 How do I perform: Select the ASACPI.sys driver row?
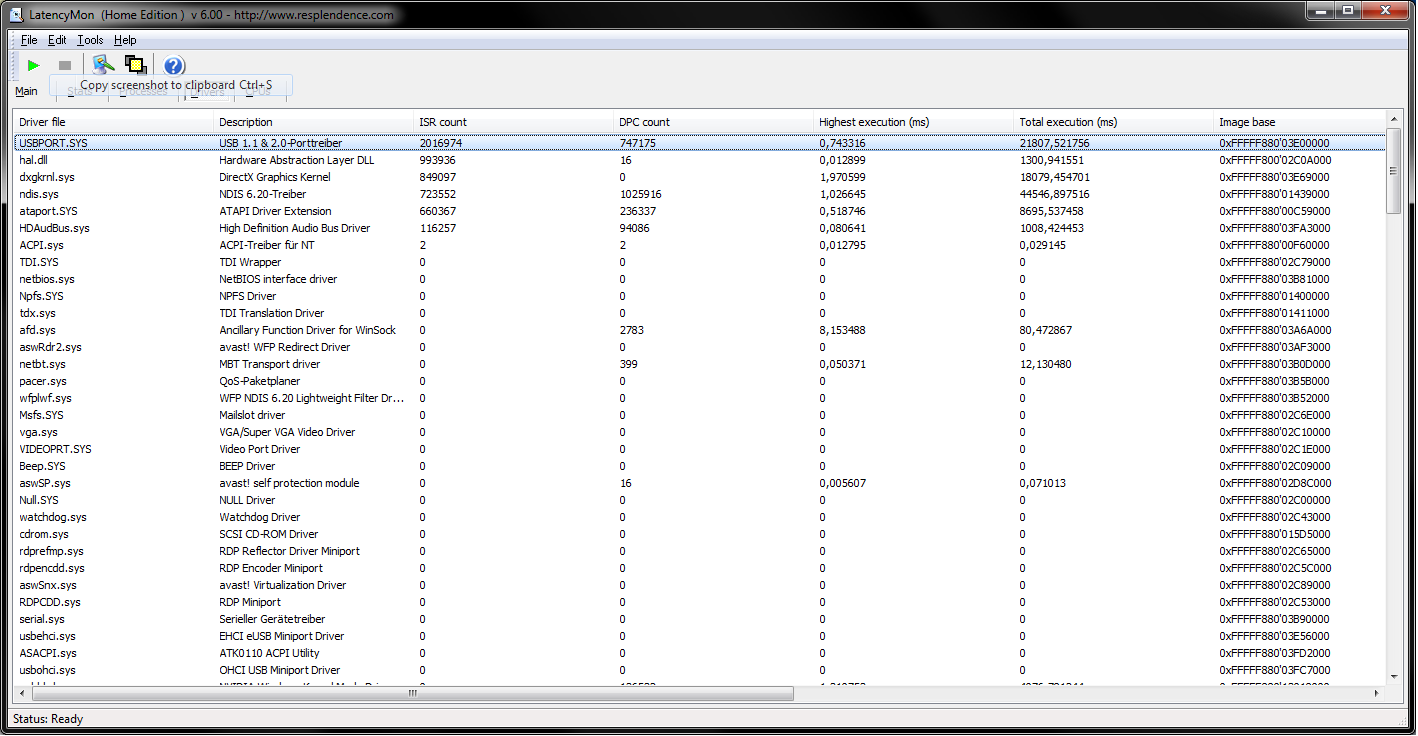click(x=700, y=653)
